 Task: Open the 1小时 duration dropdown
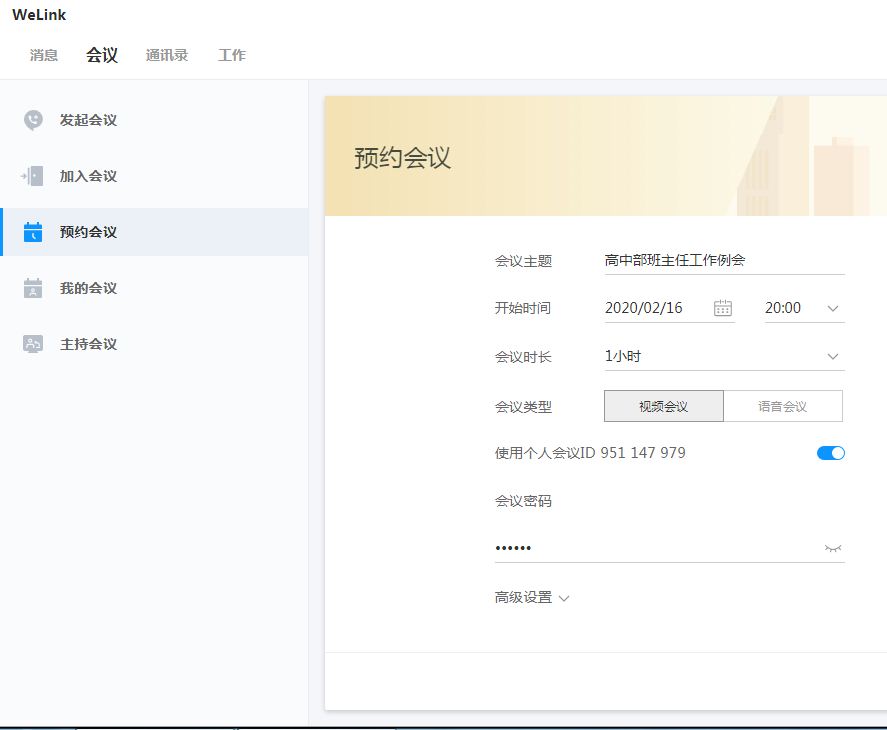tap(724, 356)
